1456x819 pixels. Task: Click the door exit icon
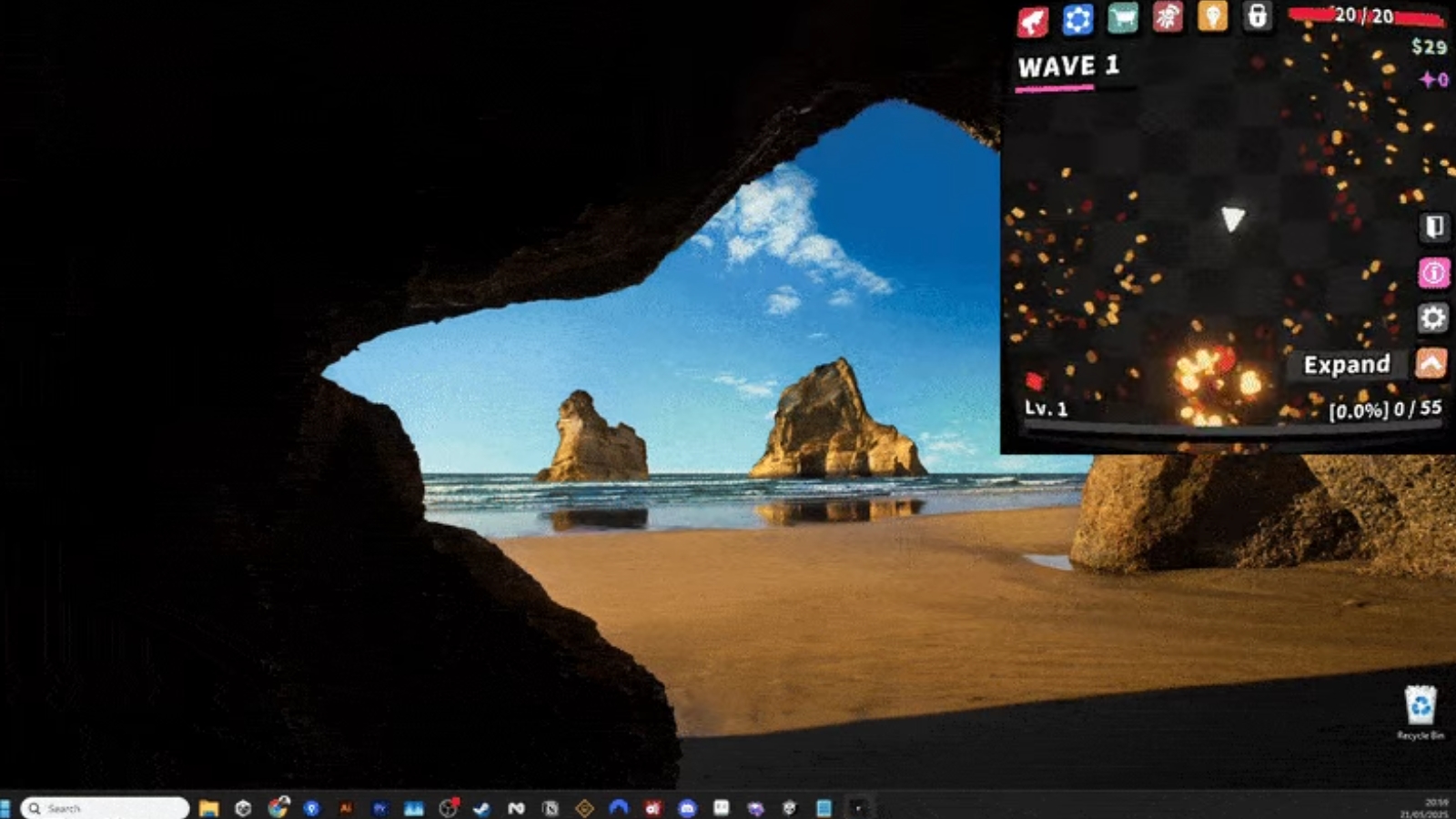pos(1434,227)
